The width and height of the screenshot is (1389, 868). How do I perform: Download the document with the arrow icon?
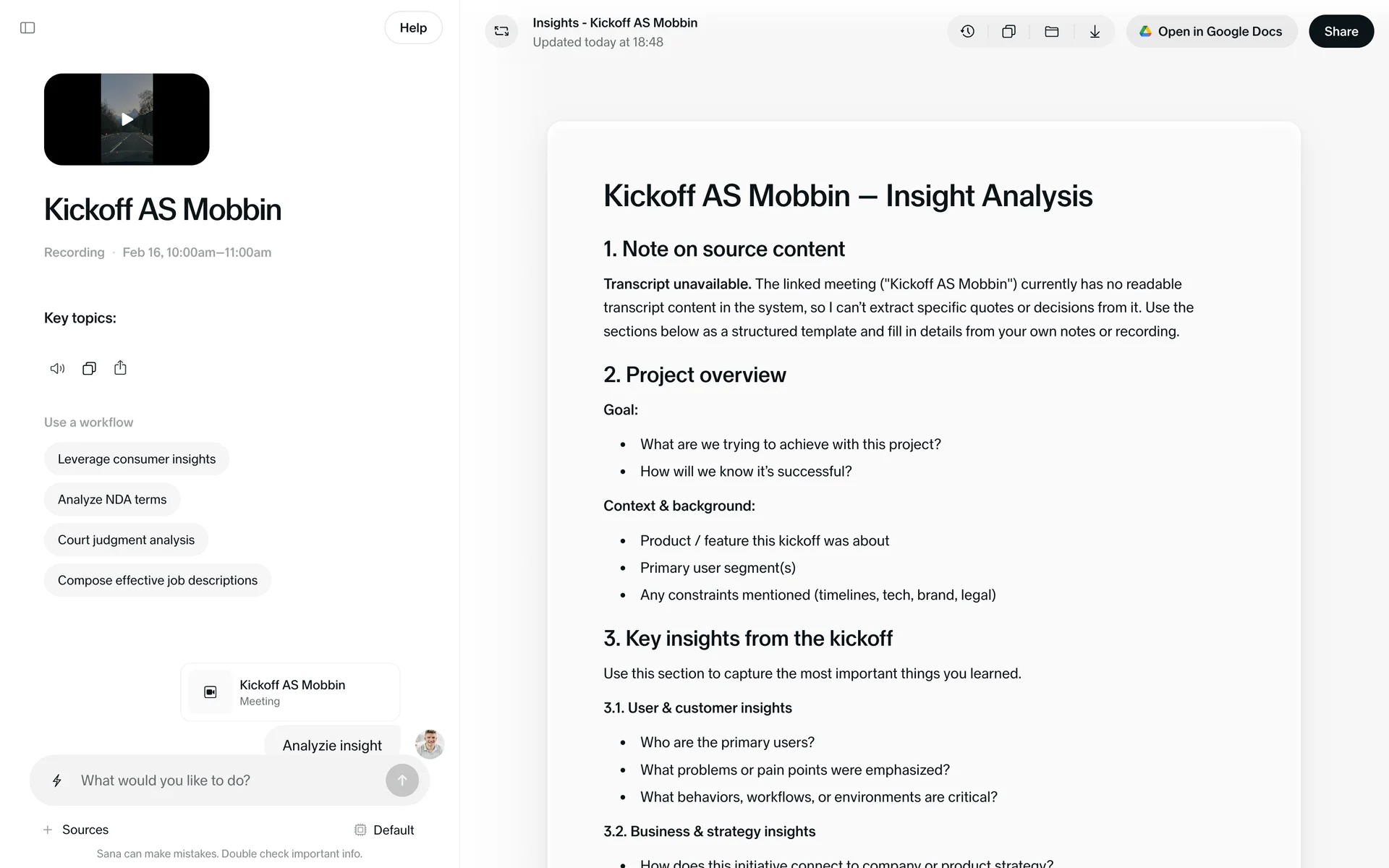(1095, 31)
